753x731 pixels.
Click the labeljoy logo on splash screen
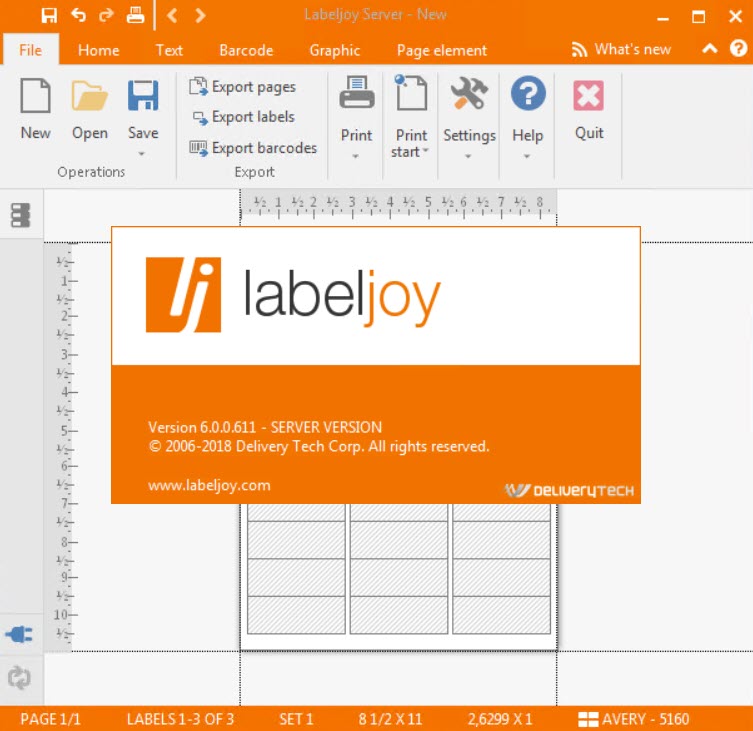293,294
